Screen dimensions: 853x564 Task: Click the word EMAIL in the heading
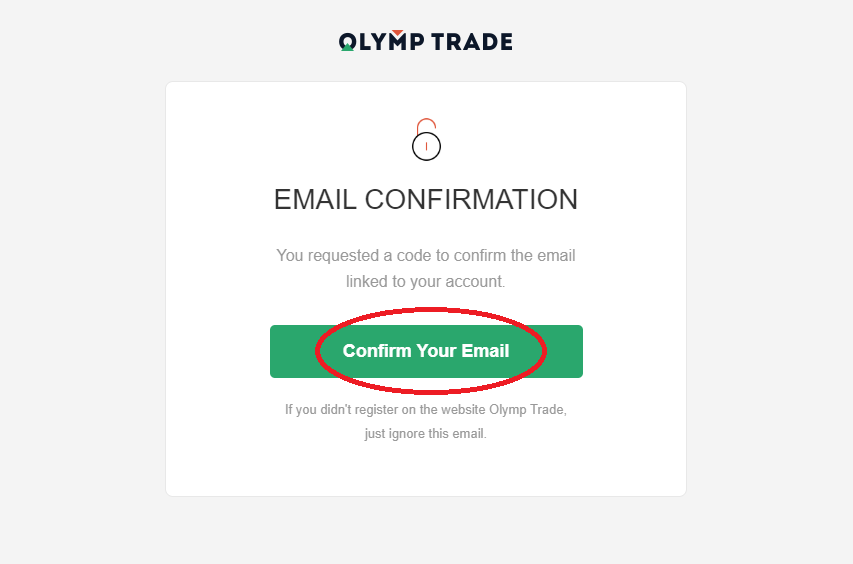(316, 200)
